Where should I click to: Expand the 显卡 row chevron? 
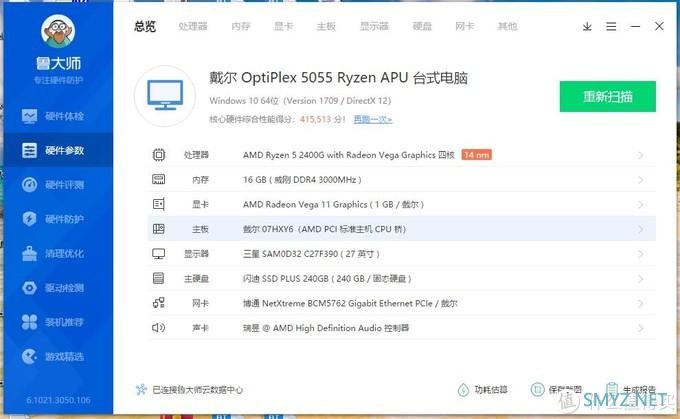tap(641, 204)
